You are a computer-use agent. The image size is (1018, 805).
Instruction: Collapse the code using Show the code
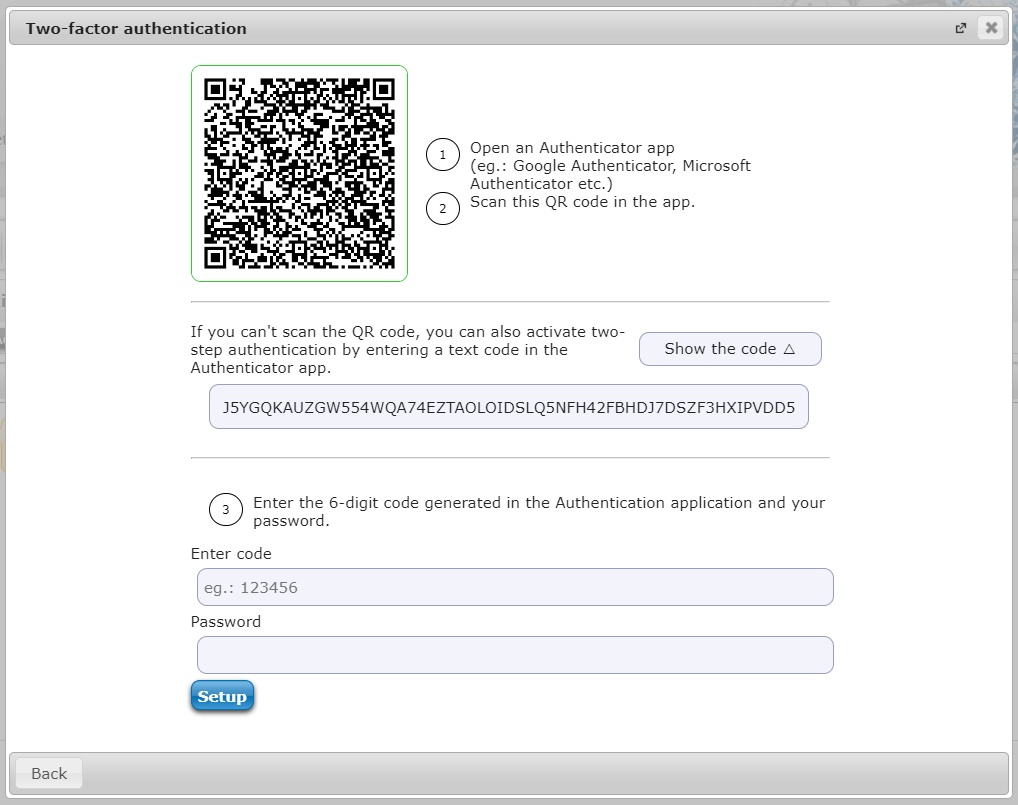click(x=730, y=349)
